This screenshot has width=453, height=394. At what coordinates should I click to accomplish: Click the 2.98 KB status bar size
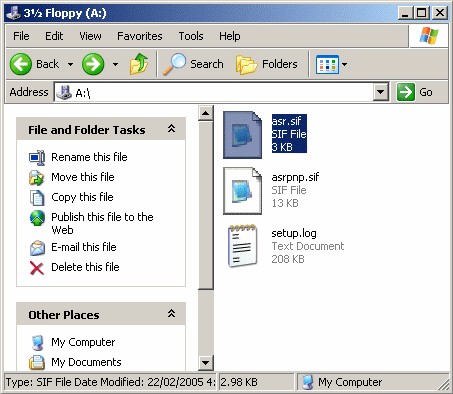(239, 382)
